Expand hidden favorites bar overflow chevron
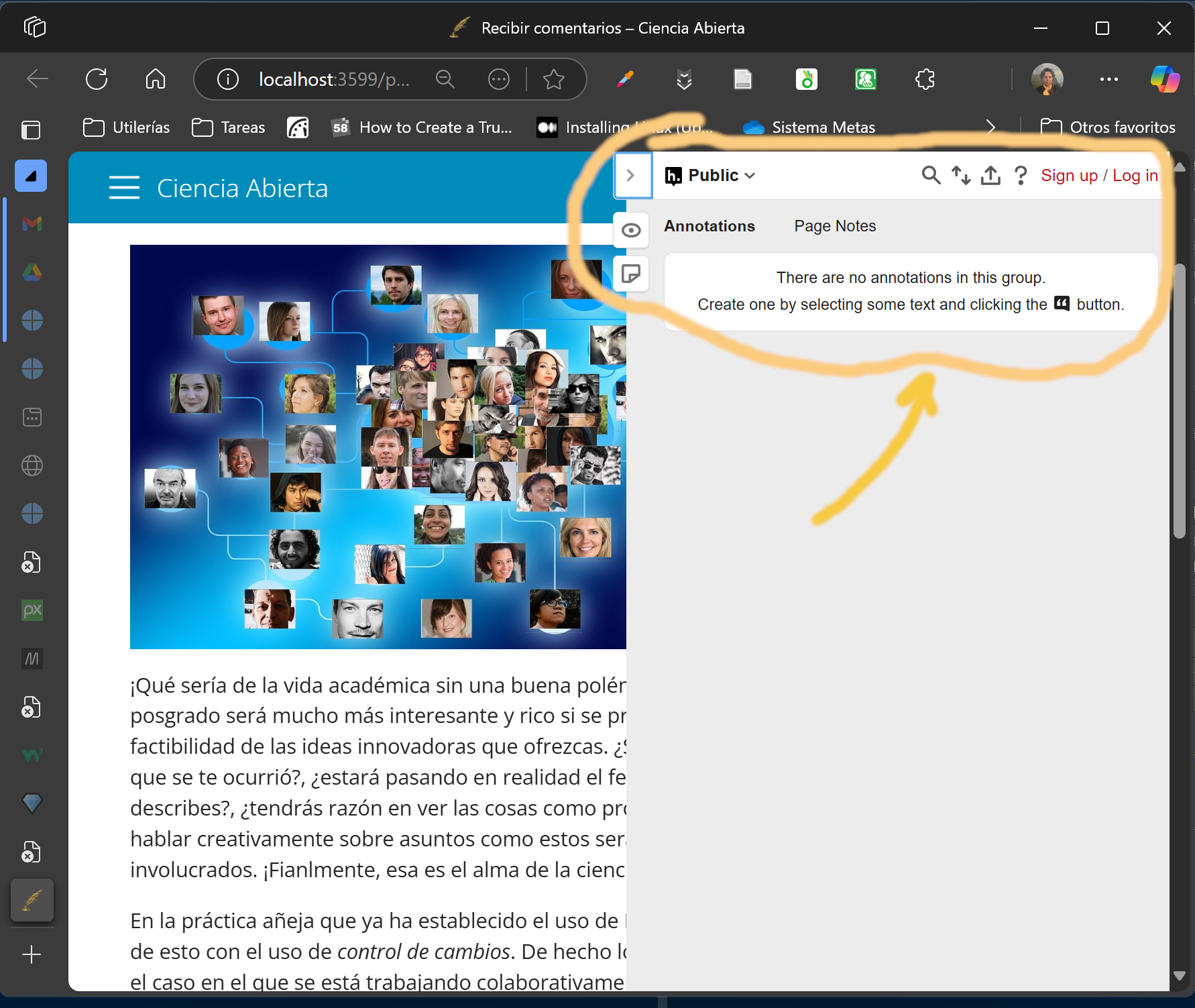This screenshot has height=1008, width=1195. [x=990, y=127]
